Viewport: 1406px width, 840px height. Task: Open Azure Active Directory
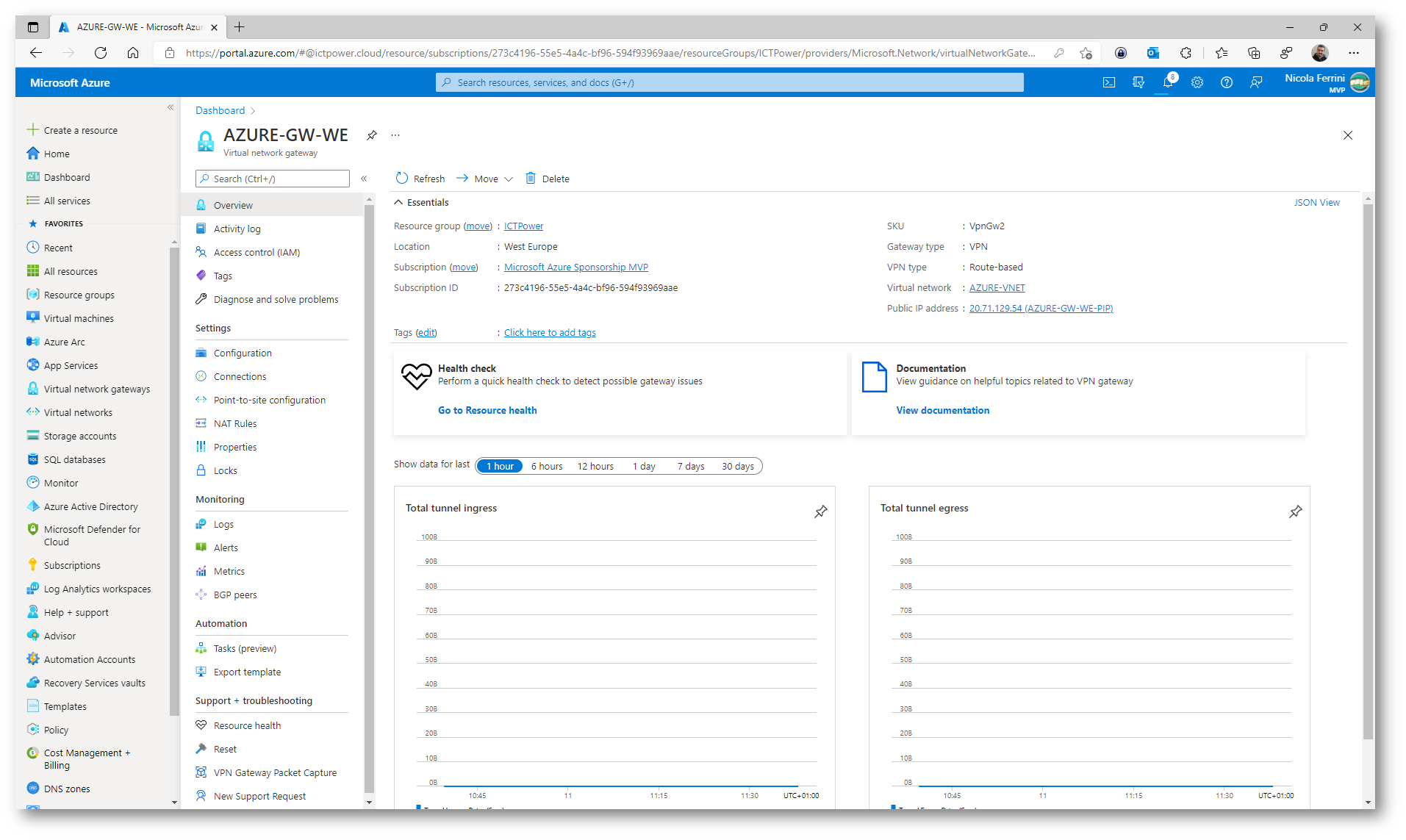[91, 506]
